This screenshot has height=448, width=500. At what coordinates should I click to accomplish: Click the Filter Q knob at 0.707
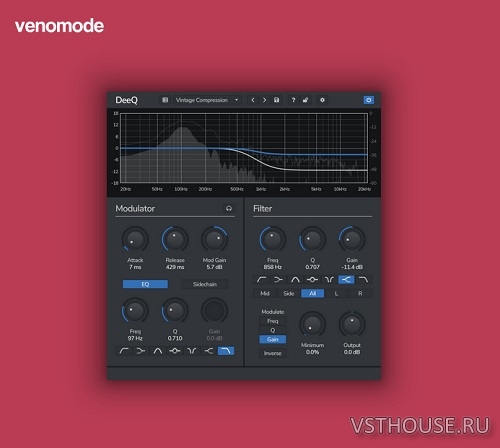click(x=312, y=239)
